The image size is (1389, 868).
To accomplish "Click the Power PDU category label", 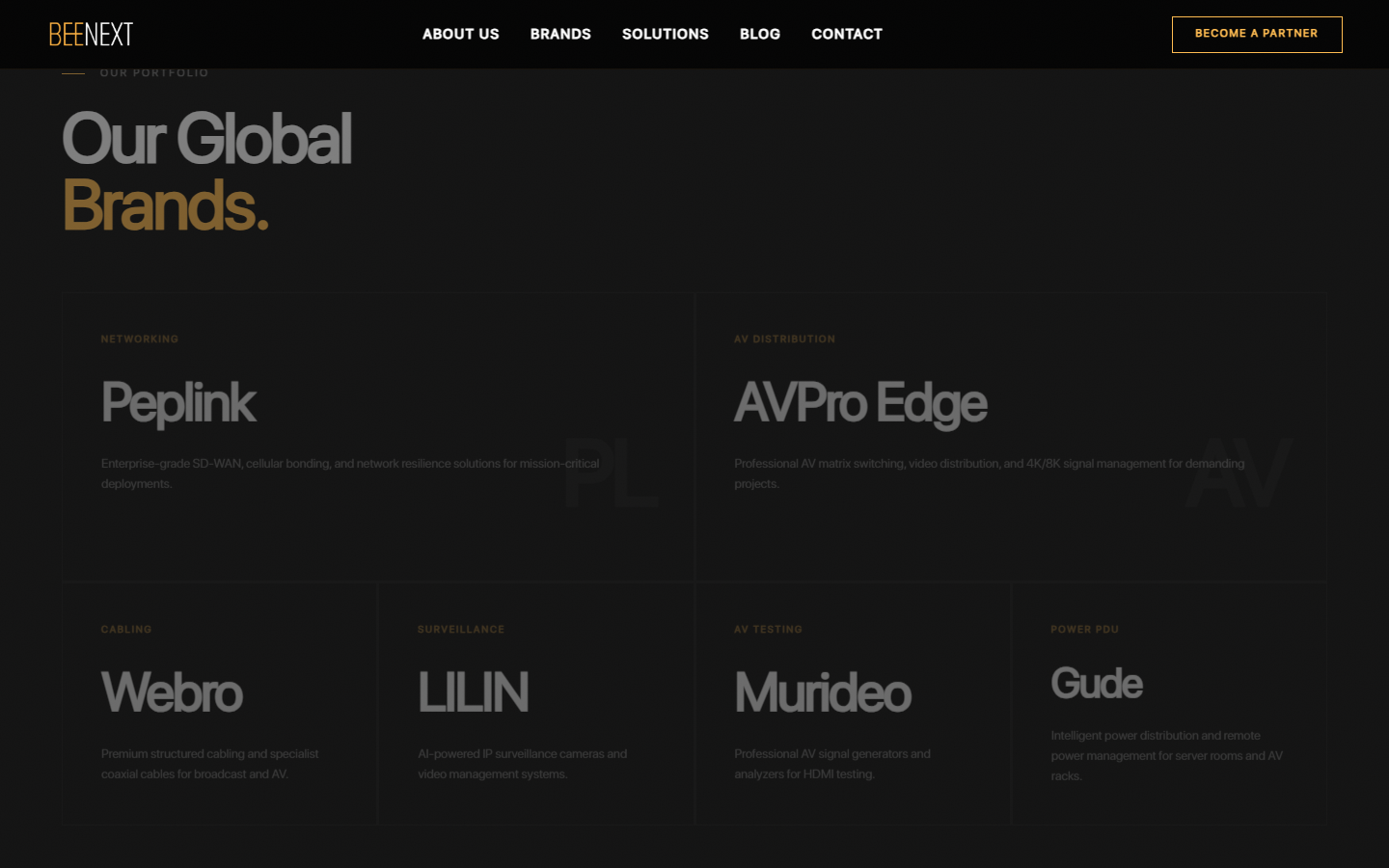I will click(x=1085, y=630).
